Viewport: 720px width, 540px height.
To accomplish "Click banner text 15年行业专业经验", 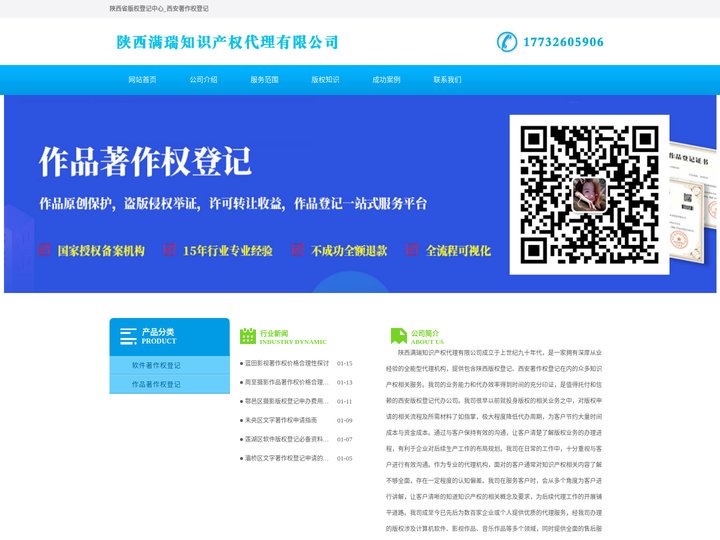I will click(227, 250).
